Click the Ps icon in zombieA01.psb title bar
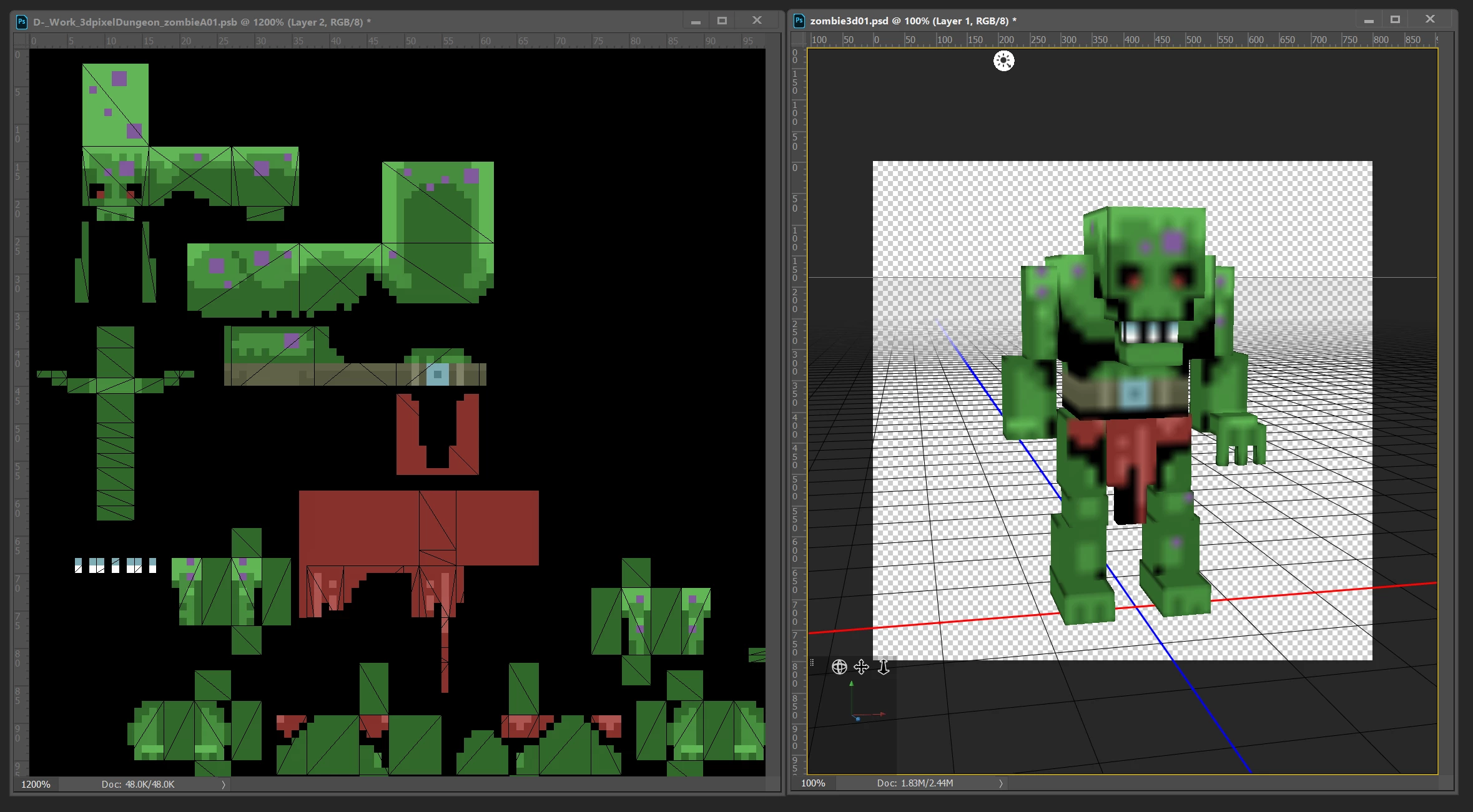This screenshot has height=812, width=1473. (x=22, y=22)
